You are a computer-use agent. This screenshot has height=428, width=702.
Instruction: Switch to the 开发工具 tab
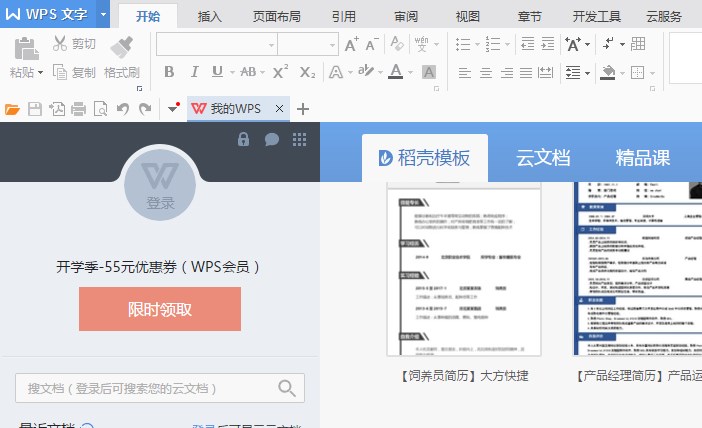[x=596, y=17]
